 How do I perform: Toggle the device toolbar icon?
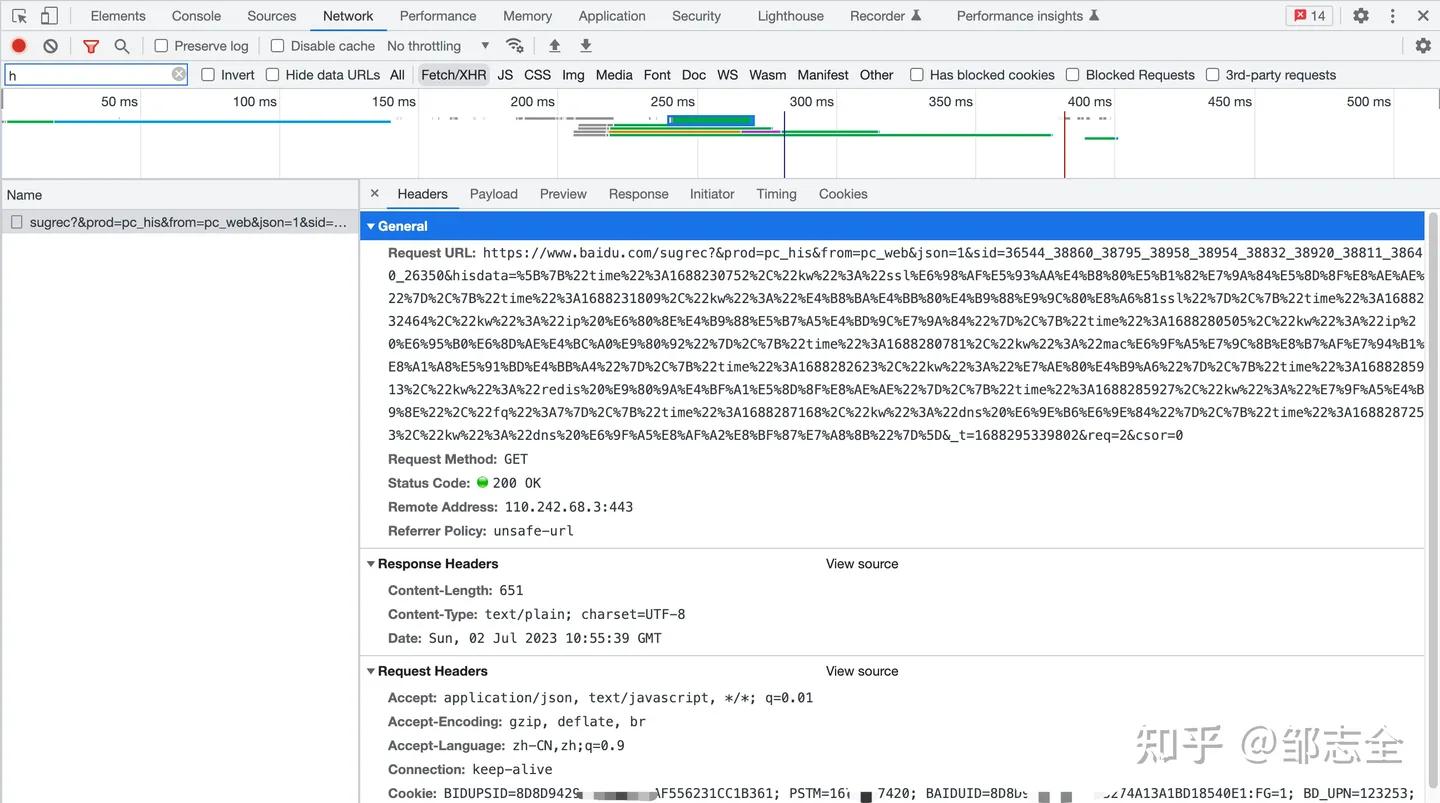point(49,16)
